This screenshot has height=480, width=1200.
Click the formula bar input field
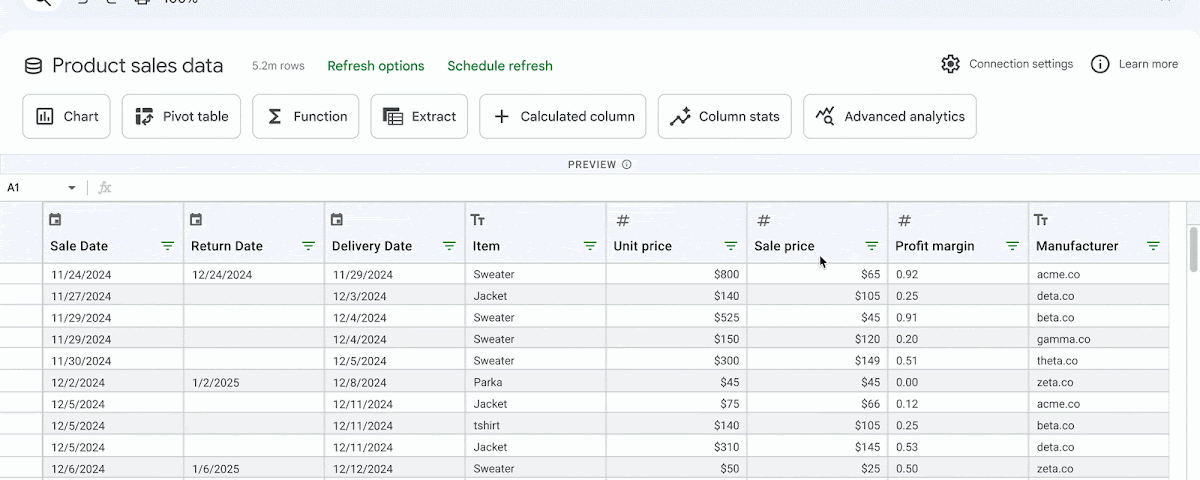coord(600,188)
